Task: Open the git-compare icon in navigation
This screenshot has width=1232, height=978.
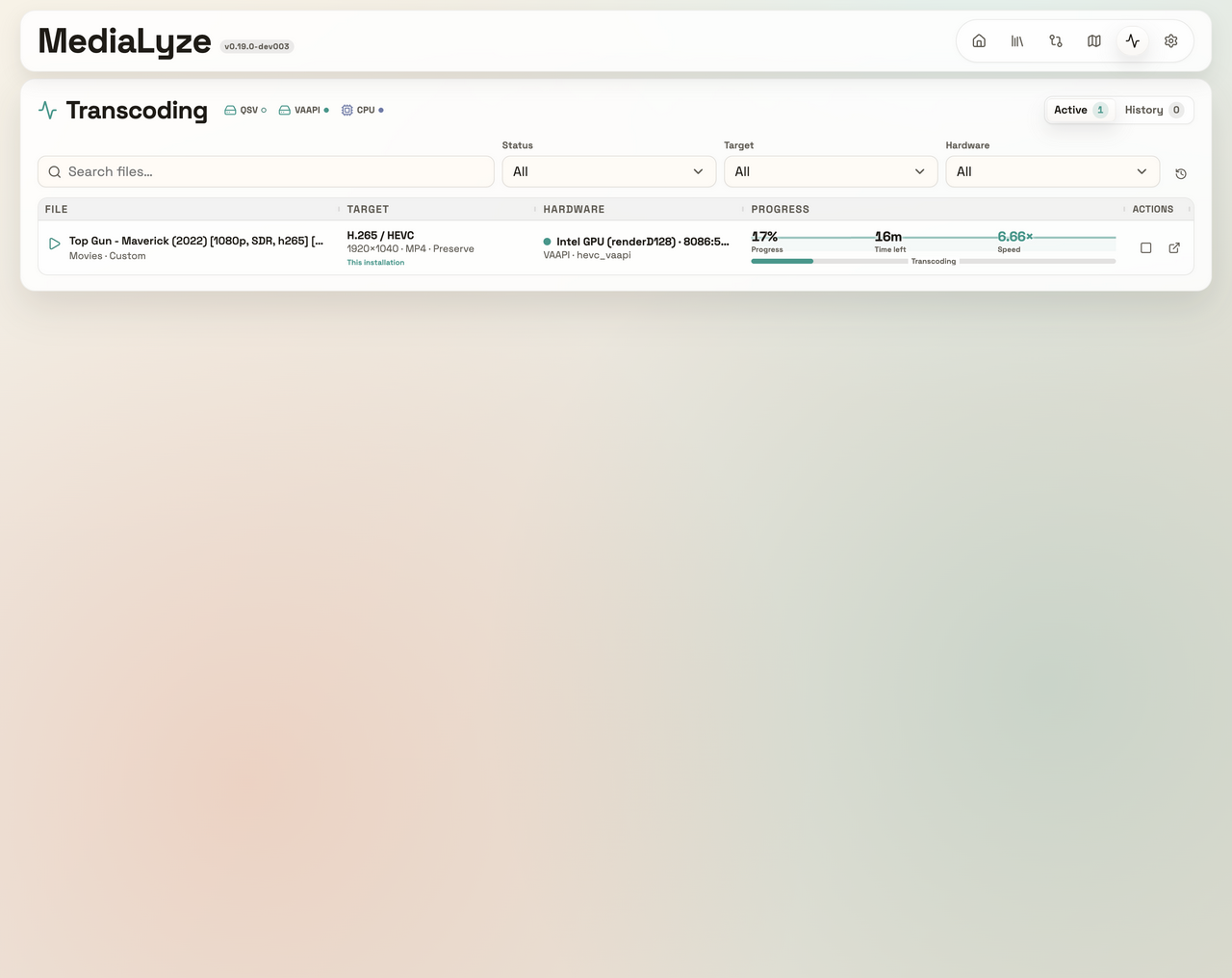Action: pos(1056,41)
